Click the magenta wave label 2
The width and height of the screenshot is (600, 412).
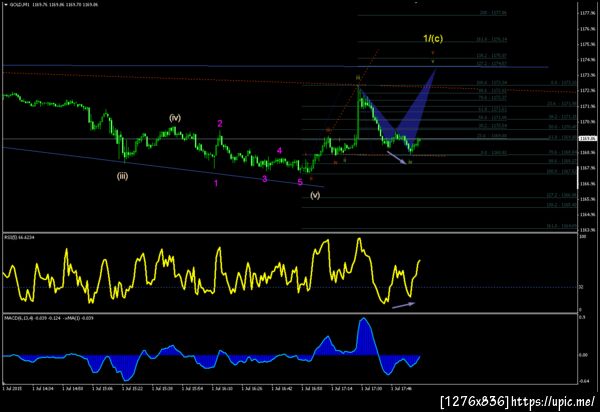220,124
